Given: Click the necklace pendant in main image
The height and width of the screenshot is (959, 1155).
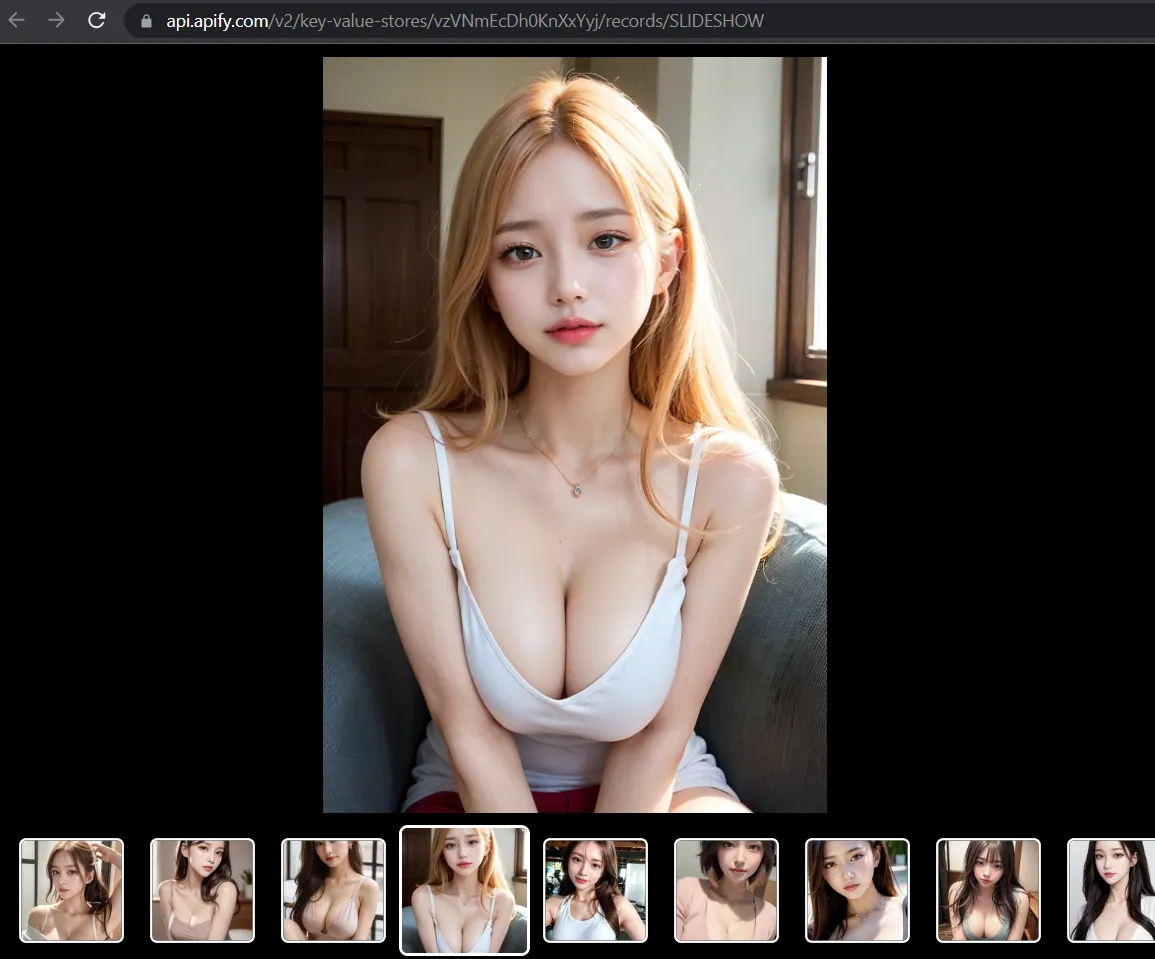Looking at the screenshot, I should 578,489.
